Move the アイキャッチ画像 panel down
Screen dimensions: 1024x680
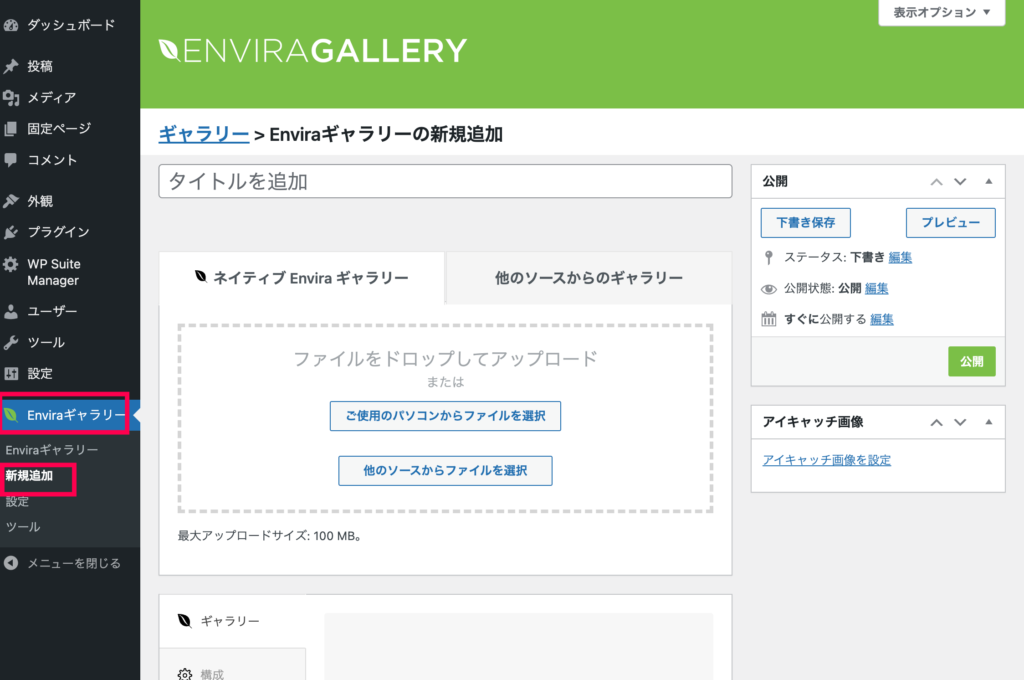(960, 422)
